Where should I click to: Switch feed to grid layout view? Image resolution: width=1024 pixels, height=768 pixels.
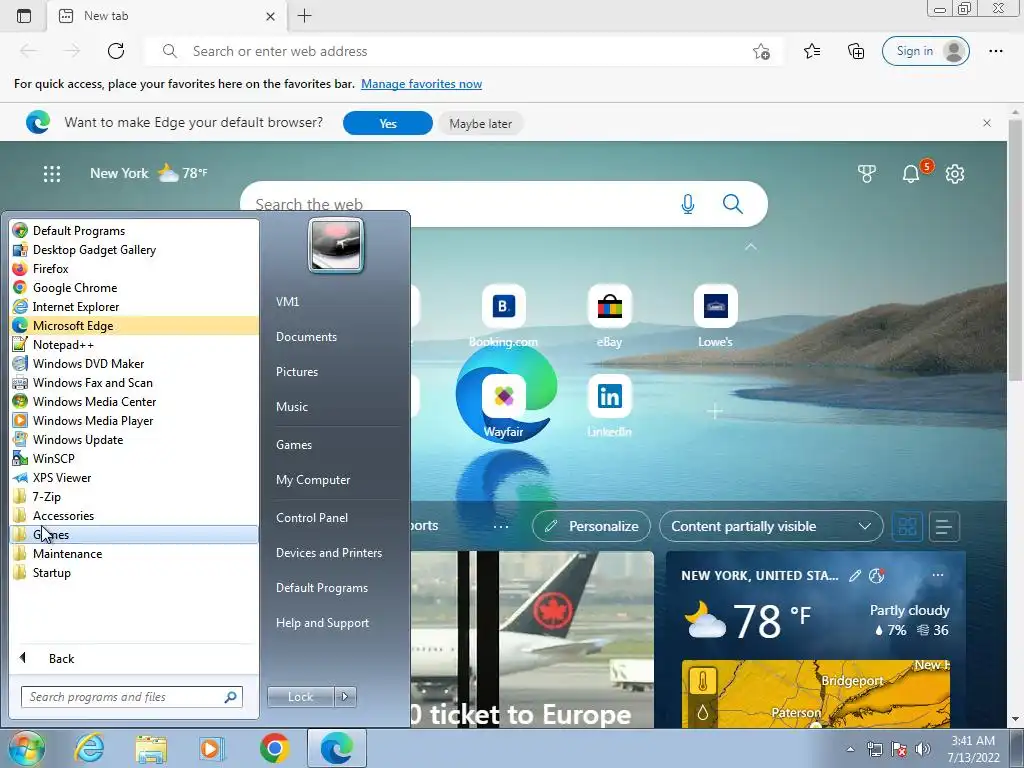click(907, 526)
